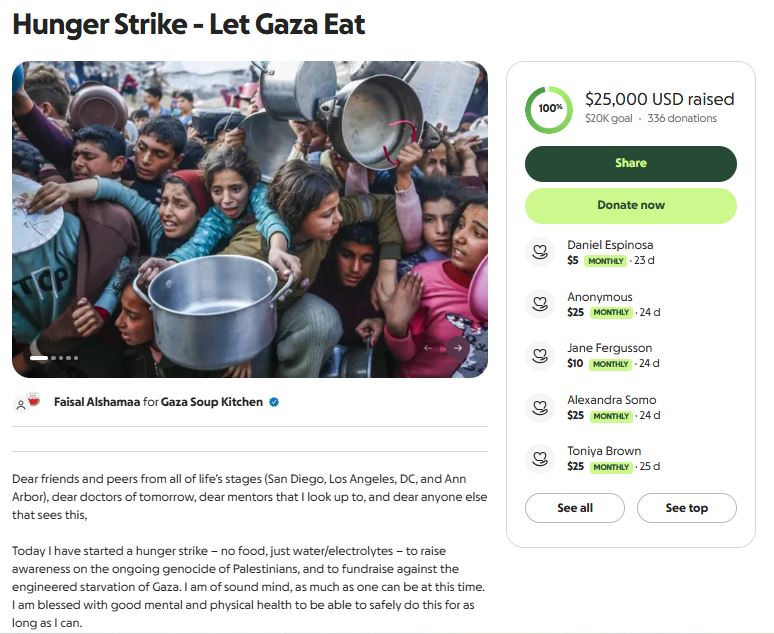Screen dimensions: 774x634
Task: Open the Gaza Soup Kitchen organization link
Action: (x=212, y=402)
